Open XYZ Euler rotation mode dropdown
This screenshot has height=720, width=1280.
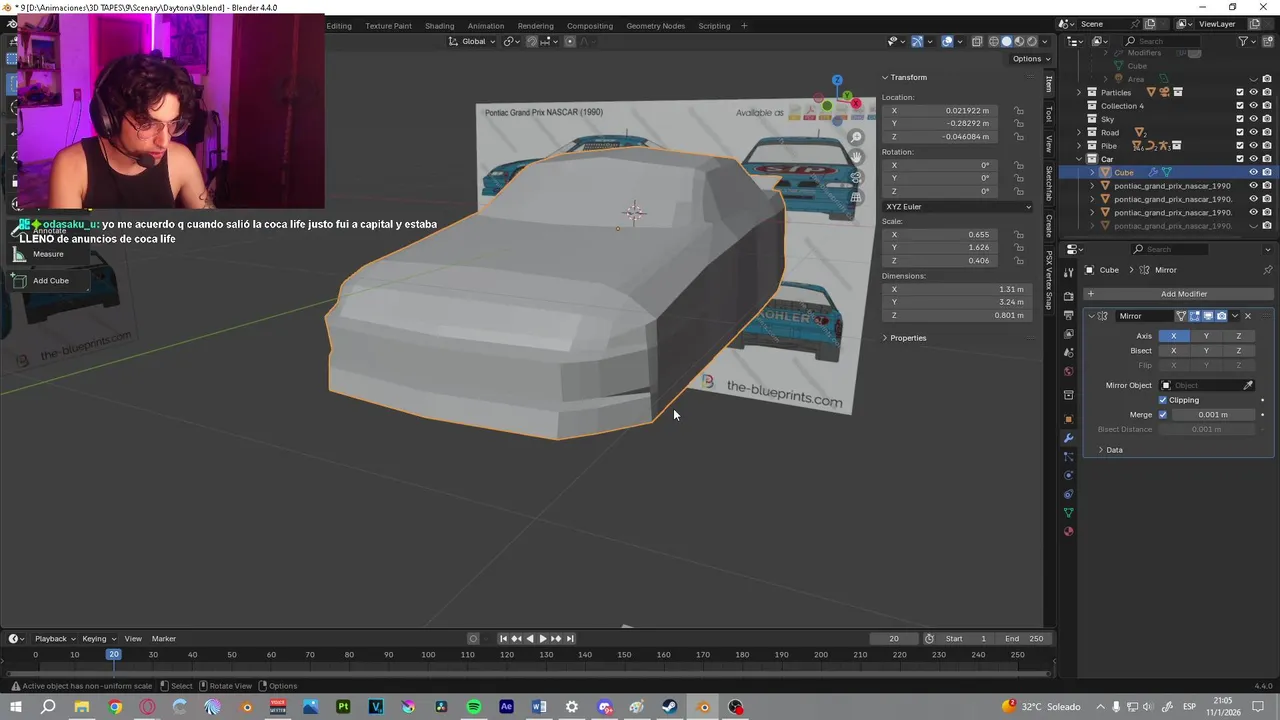958,207
